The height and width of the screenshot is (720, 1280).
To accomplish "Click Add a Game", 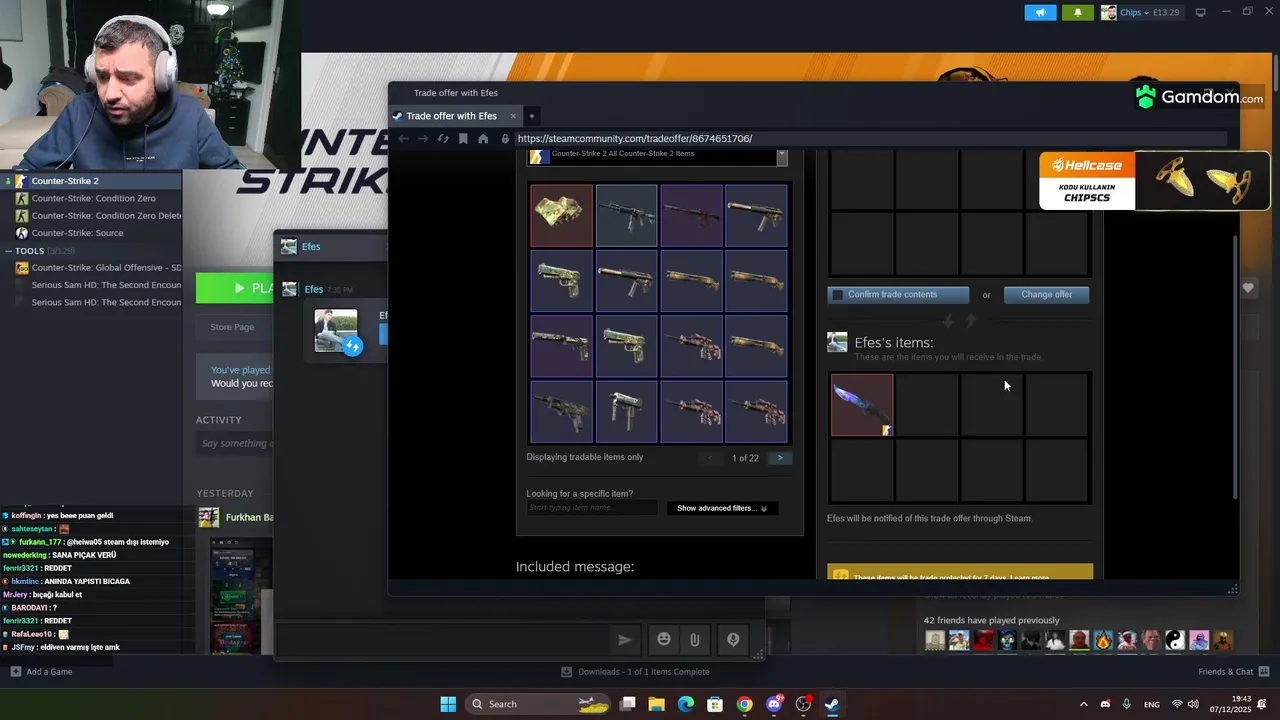I will [x=41, y=672].
